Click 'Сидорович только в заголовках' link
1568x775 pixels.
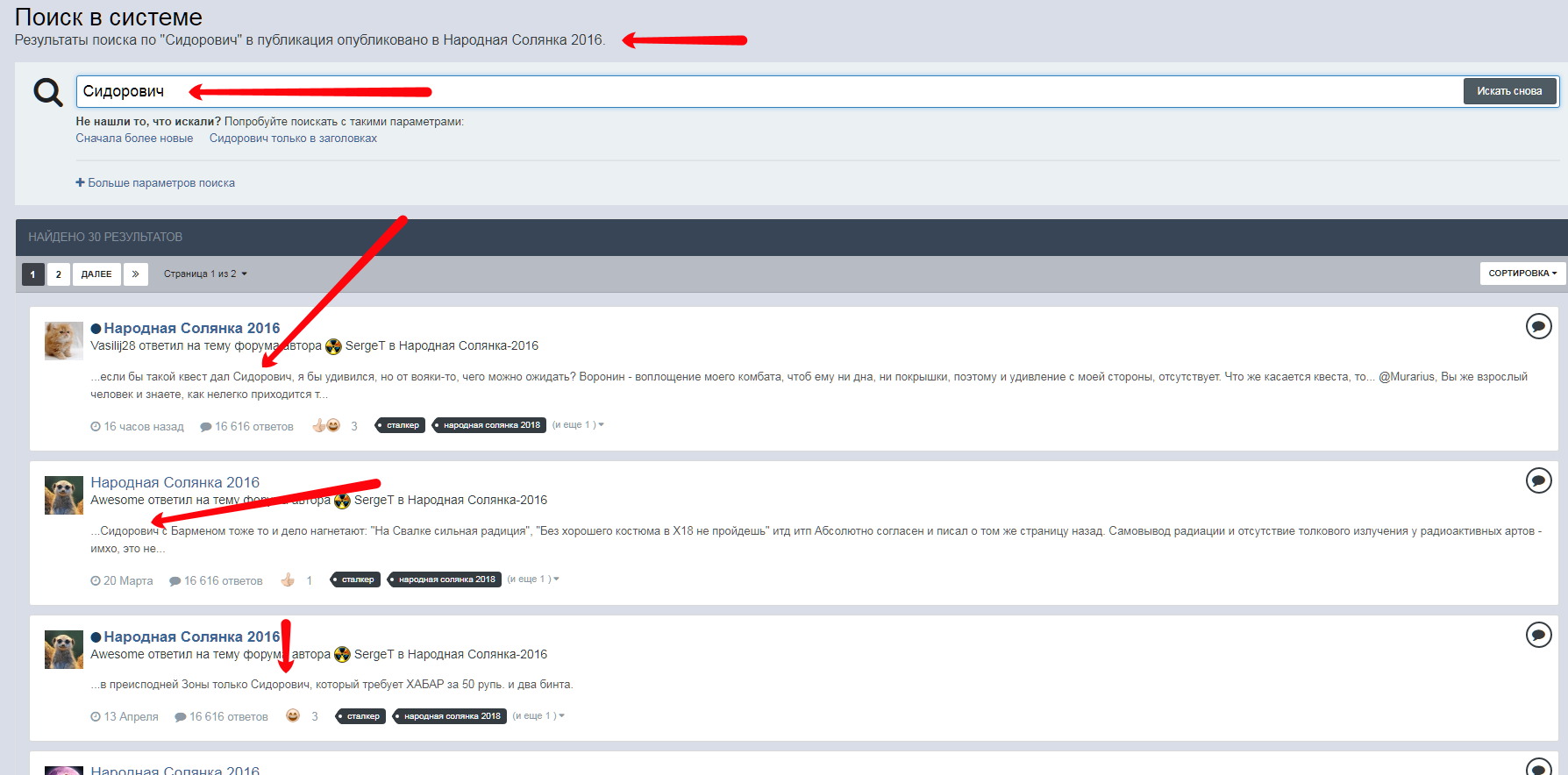coord(293,139)
